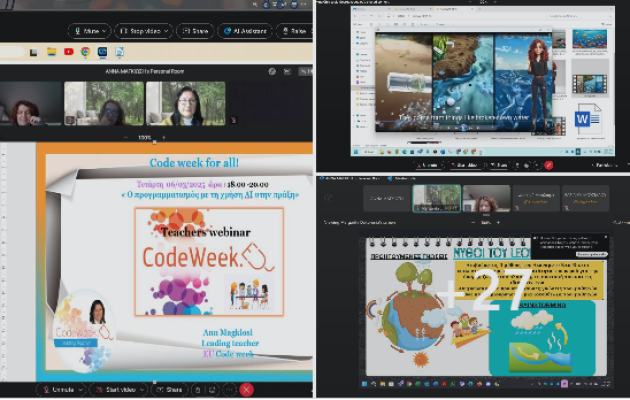Click the taskbar search box
Viewport: 630px width, 400px height.
12,52
